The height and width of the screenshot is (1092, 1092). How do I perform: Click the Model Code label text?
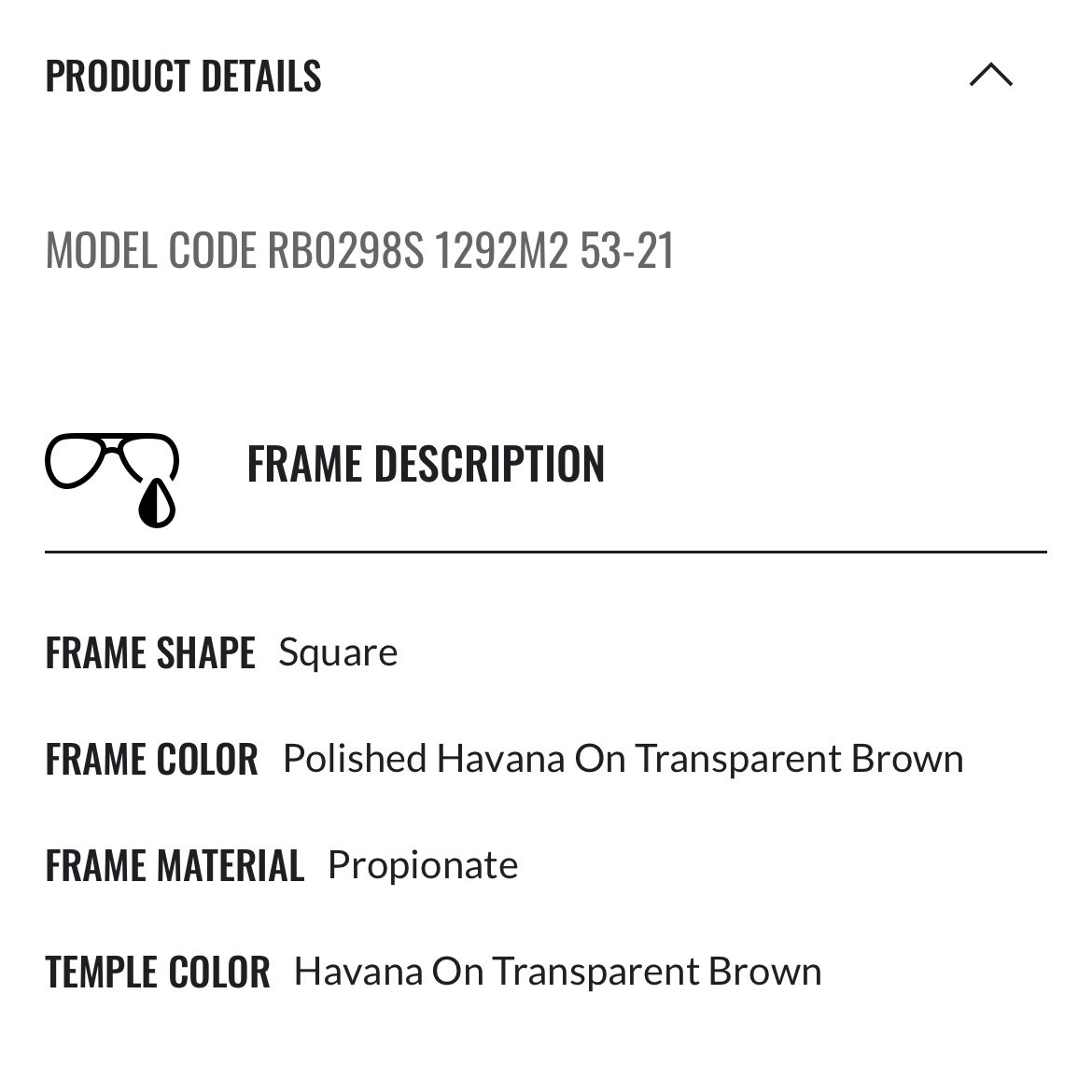pos(150,250)
